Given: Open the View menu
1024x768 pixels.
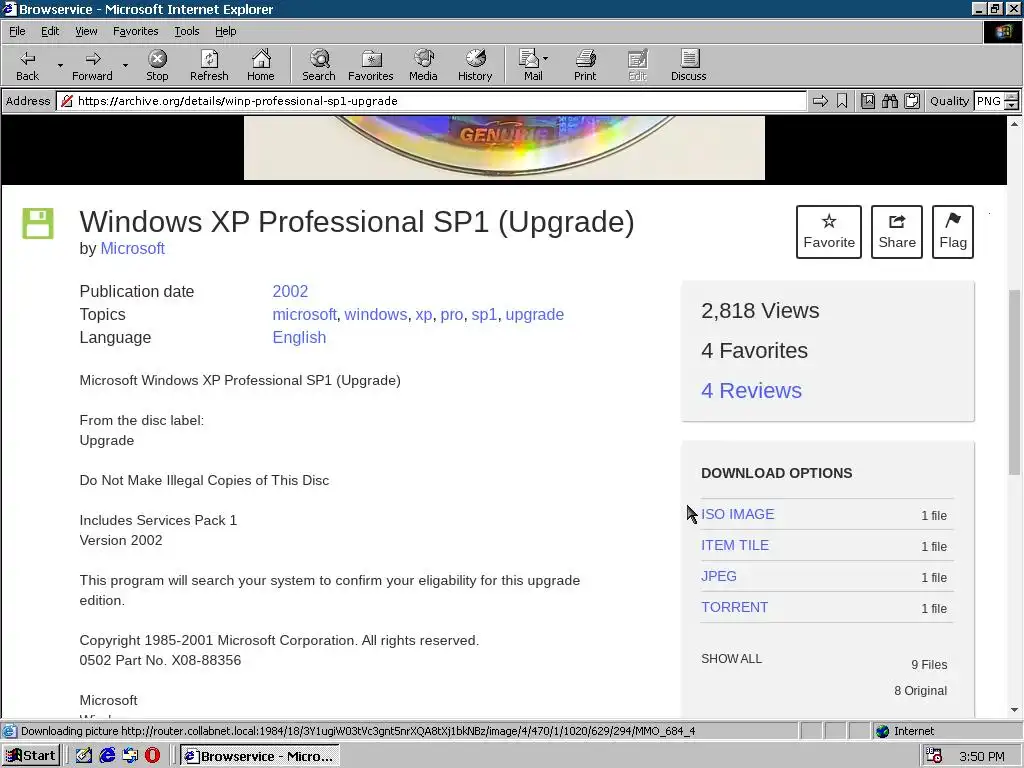Looking at the screenshot, I should (86, 31).
